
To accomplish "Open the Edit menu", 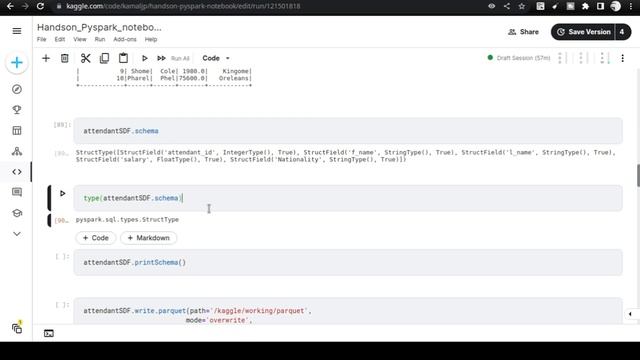I will [x=60, y=40].
